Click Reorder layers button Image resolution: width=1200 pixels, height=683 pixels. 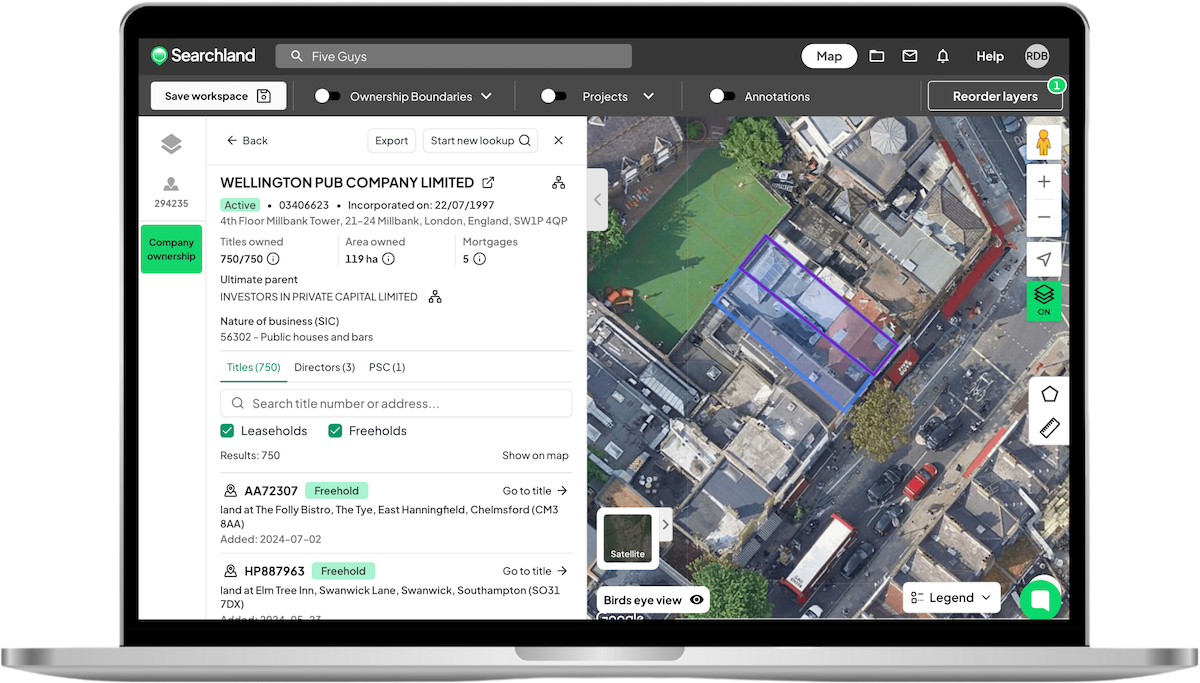[x=995, y=96]
